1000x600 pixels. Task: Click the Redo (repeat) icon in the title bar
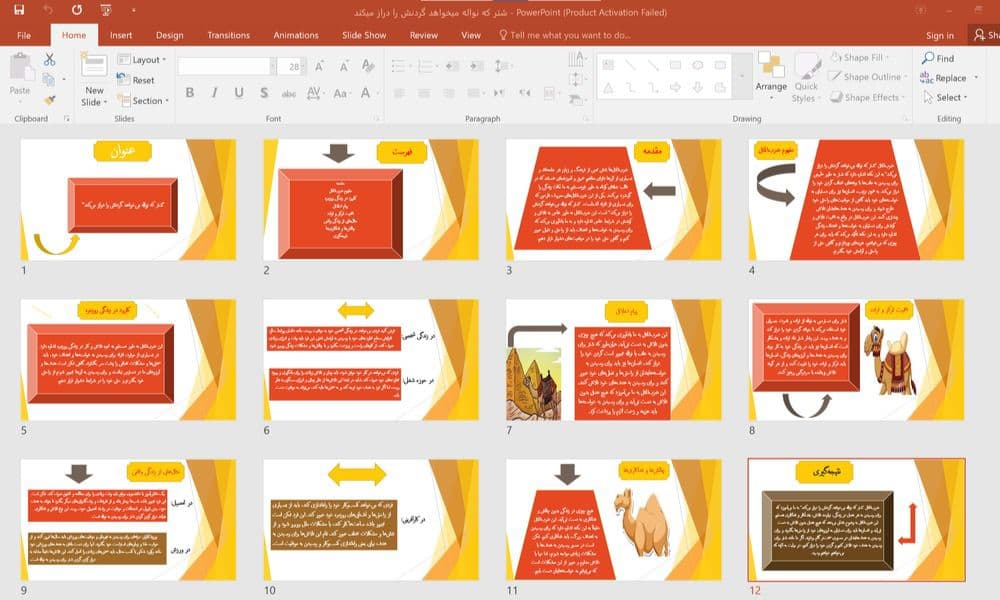77,10
